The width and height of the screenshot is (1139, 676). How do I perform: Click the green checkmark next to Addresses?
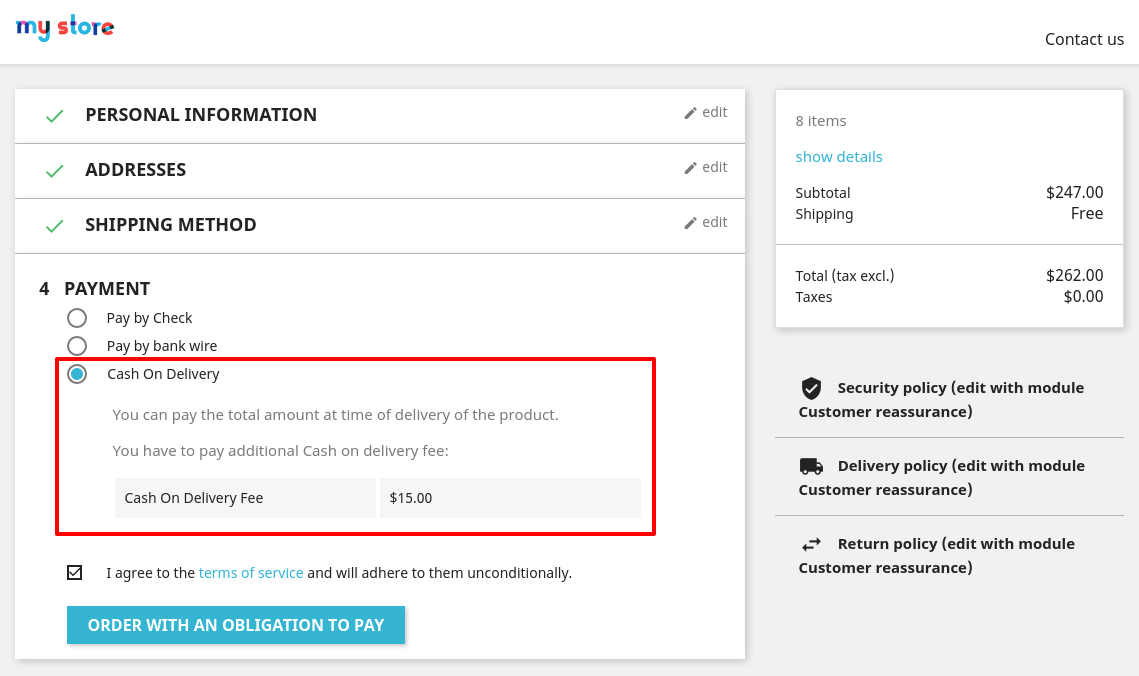[54, 170]
